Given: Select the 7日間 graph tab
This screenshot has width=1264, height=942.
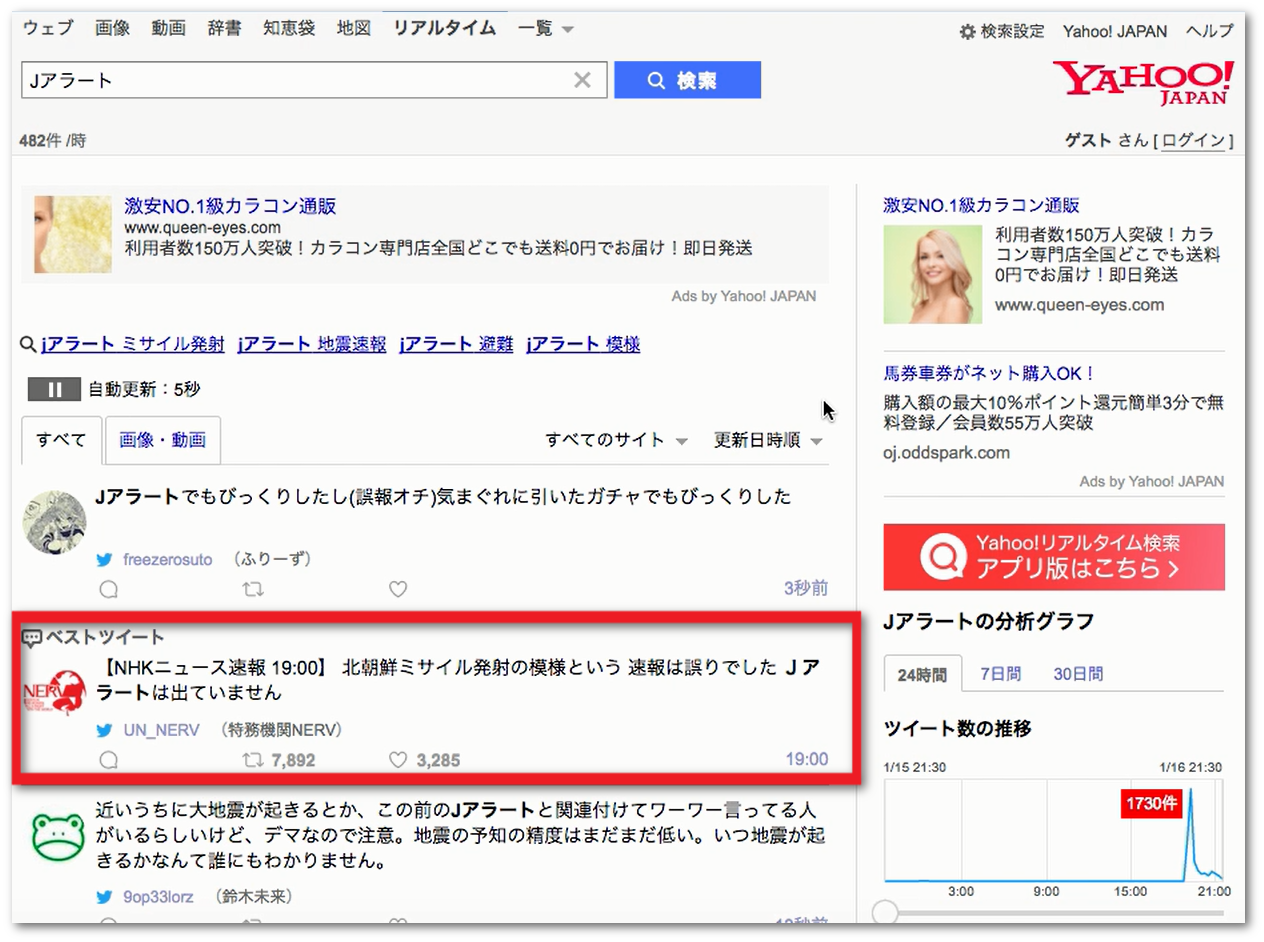Looking at the screenshot, I should click(x=1001, y=674).
